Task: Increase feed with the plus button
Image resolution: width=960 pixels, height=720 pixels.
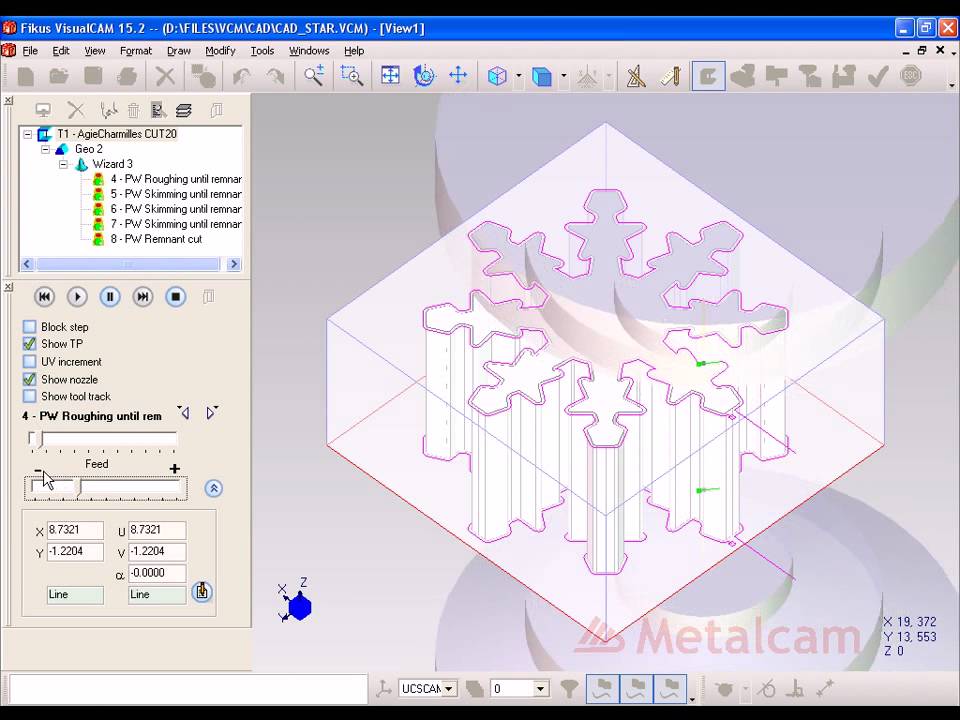Action: [174, 469]
